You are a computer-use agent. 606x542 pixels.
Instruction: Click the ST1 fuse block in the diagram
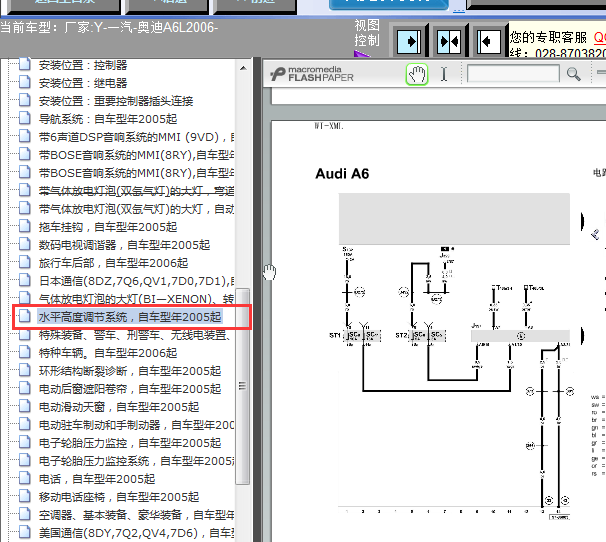click(363, 335)
